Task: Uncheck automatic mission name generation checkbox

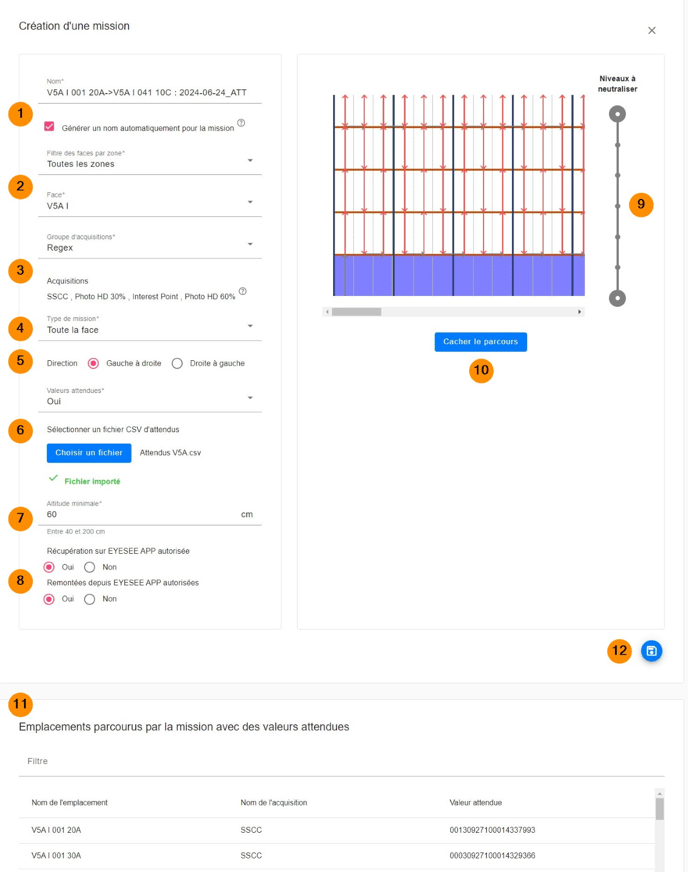Action: [49, 127]
